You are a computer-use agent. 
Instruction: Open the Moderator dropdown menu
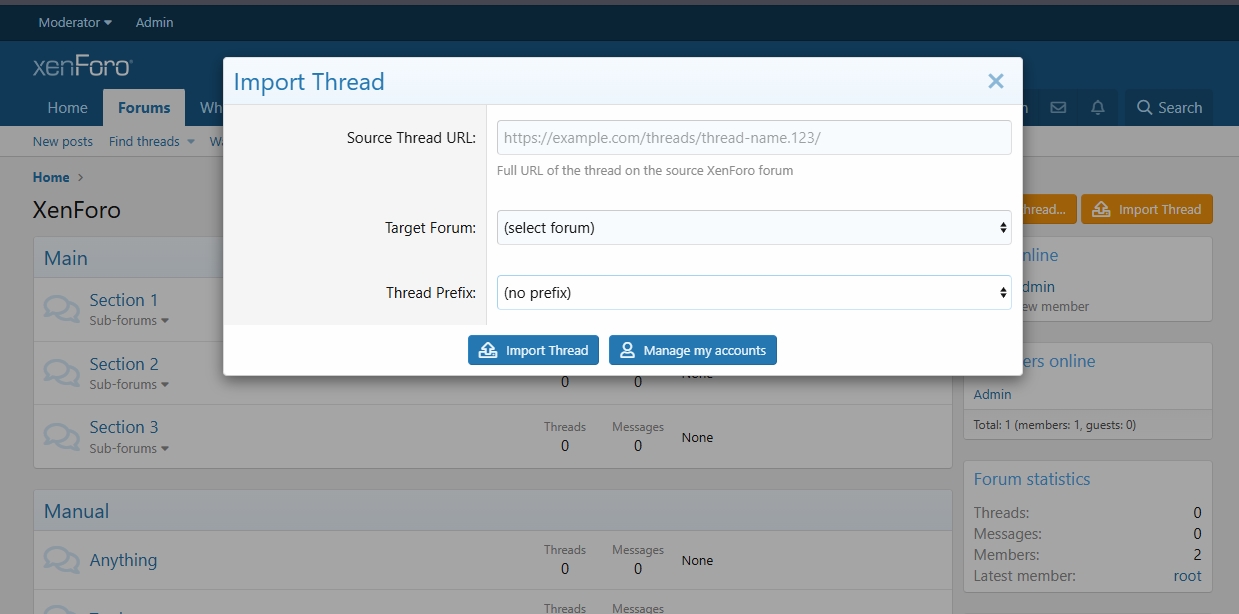coord(75,22)
